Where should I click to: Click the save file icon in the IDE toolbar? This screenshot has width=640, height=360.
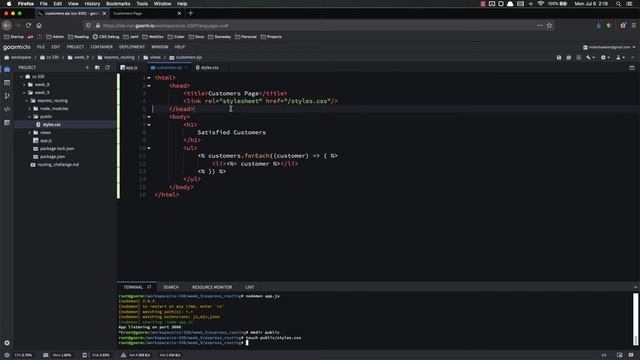click(559, 58)
